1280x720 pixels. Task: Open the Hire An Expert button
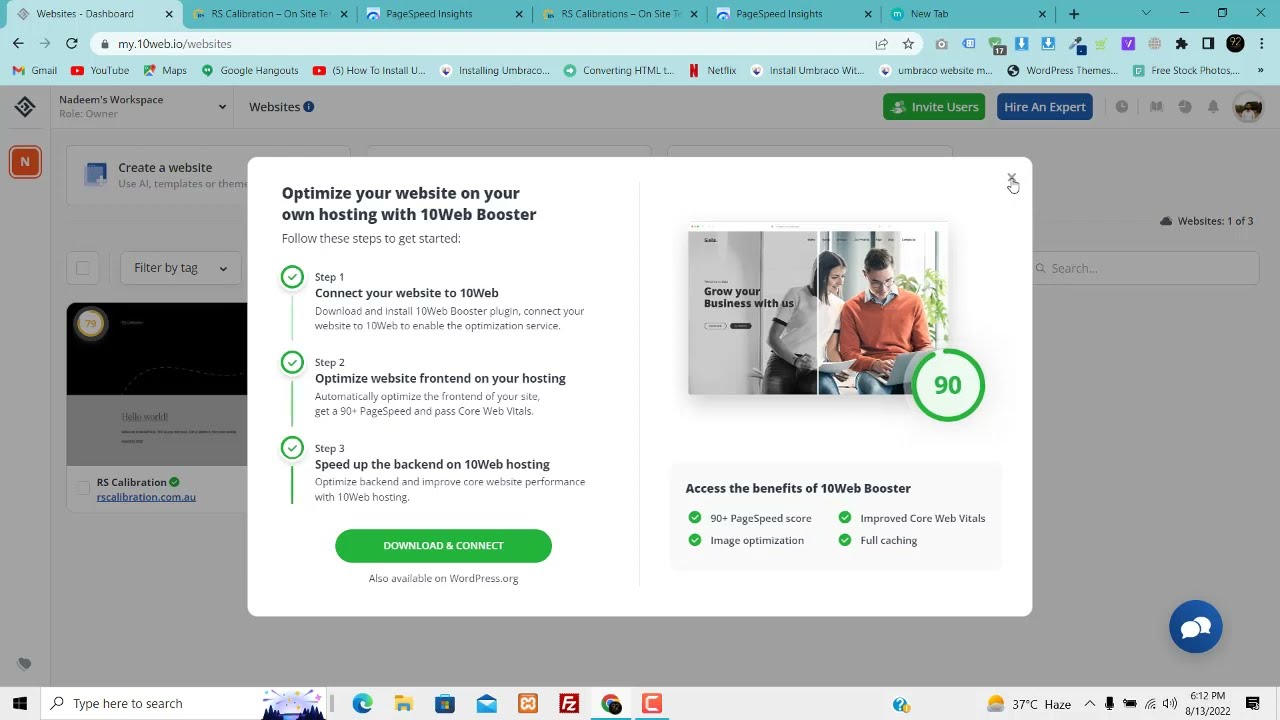point(1045,107)
